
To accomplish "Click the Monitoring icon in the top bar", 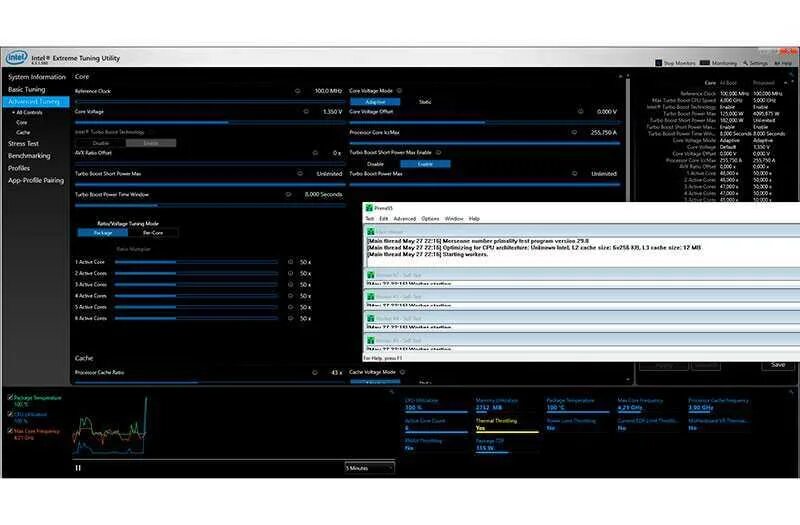I will click(x=705, y=63).
